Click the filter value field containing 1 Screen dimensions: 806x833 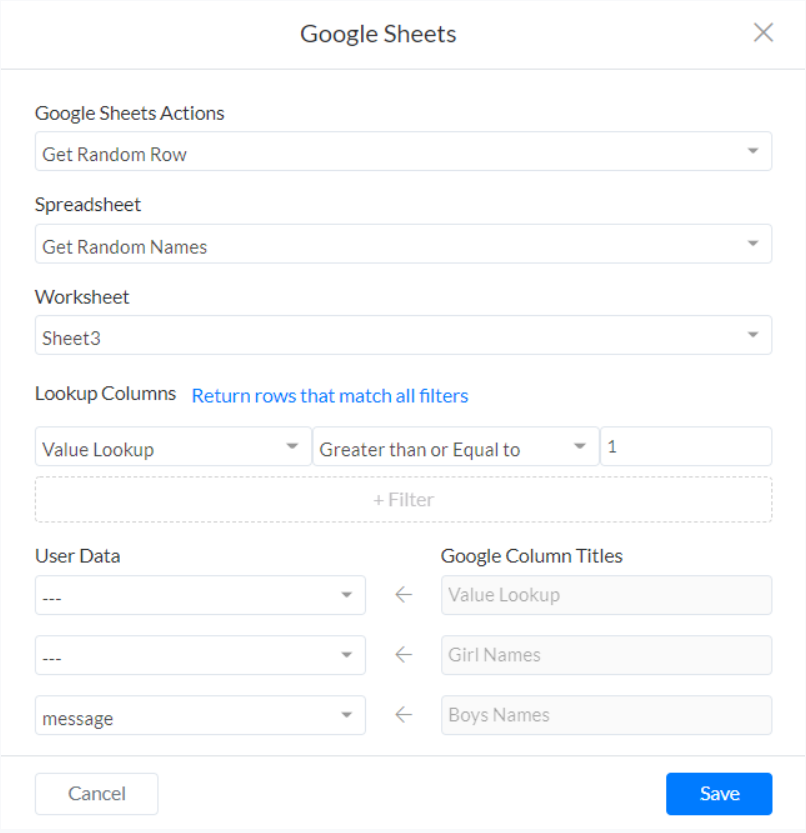coord(686,447)
